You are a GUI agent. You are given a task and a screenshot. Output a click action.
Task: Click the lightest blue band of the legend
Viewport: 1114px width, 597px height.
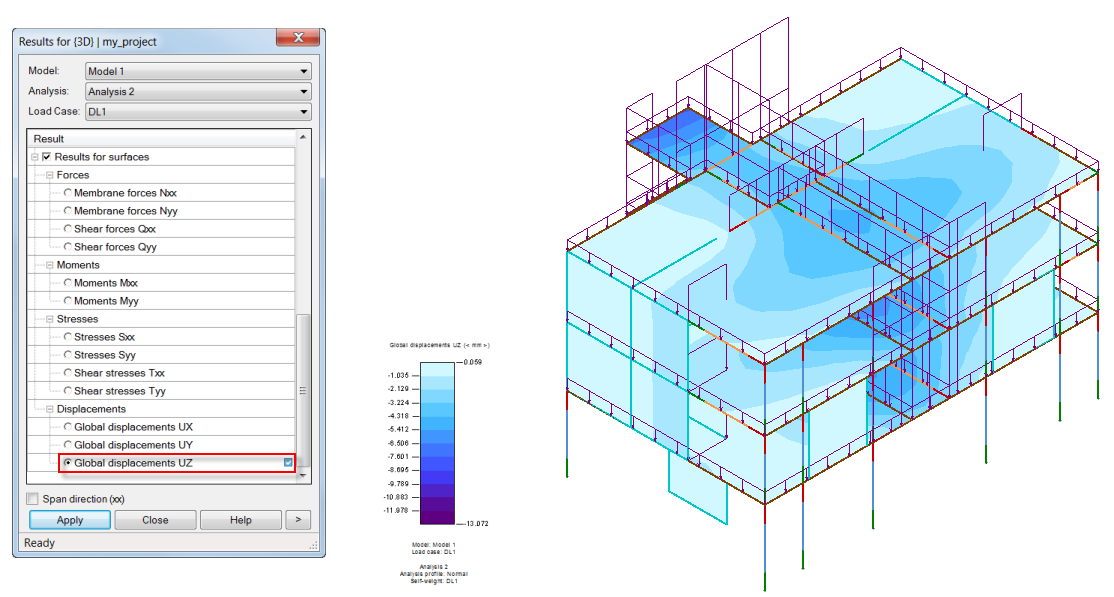click(437, 369)
